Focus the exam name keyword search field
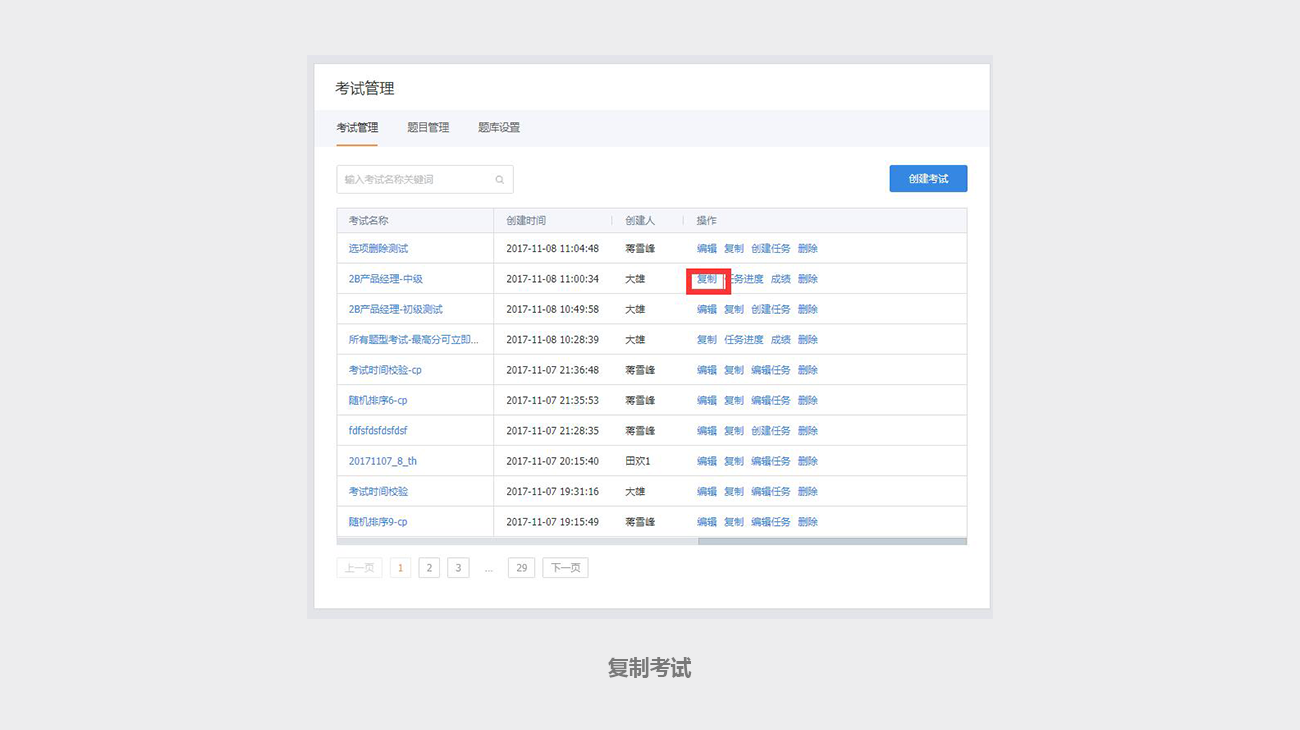Screen dimensions: 1300x730 425,180
